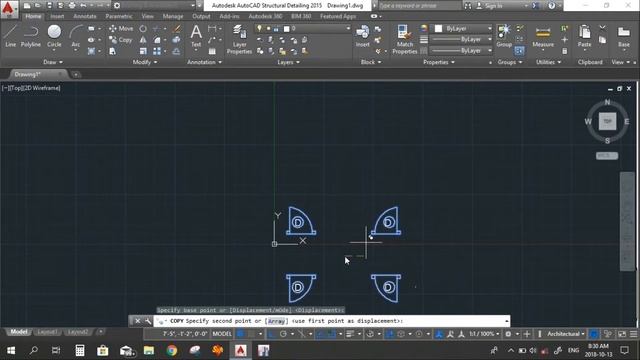Add new drawing tab with plus
The height and width of the screenshot is (360, 640).
[76, 74]
